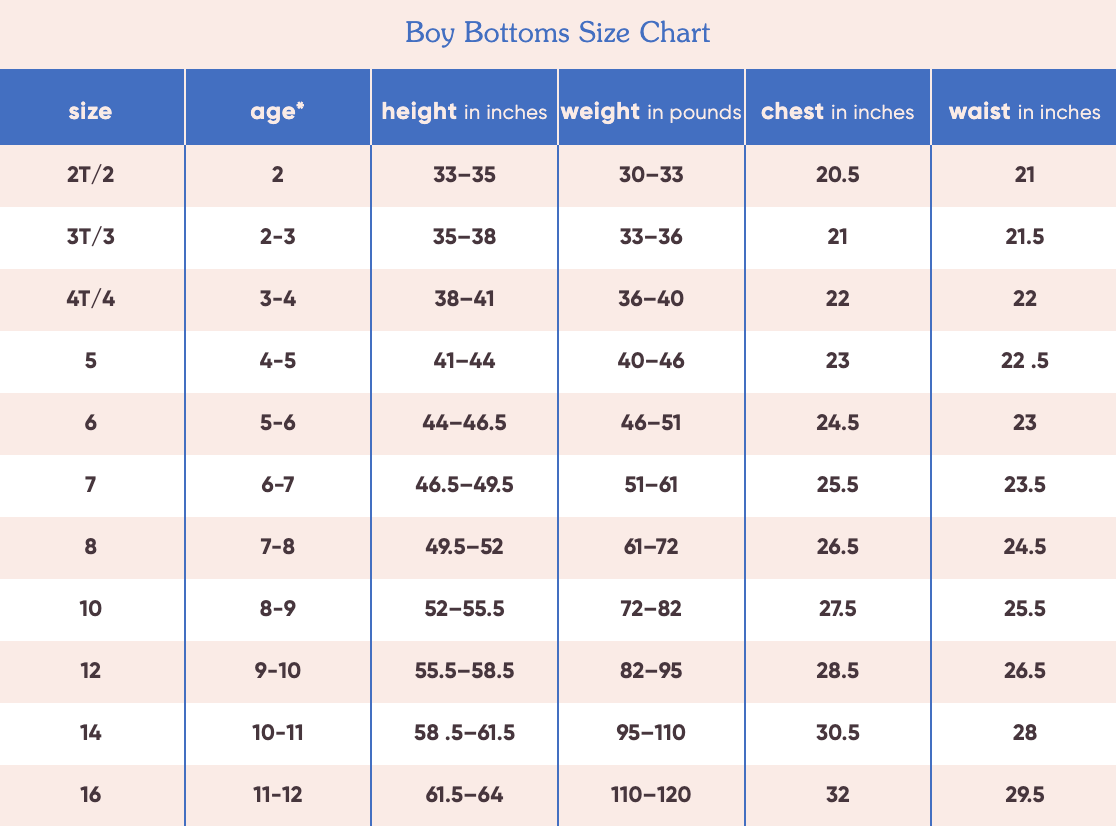Select the 8-9 age cell

click(278, 608)
